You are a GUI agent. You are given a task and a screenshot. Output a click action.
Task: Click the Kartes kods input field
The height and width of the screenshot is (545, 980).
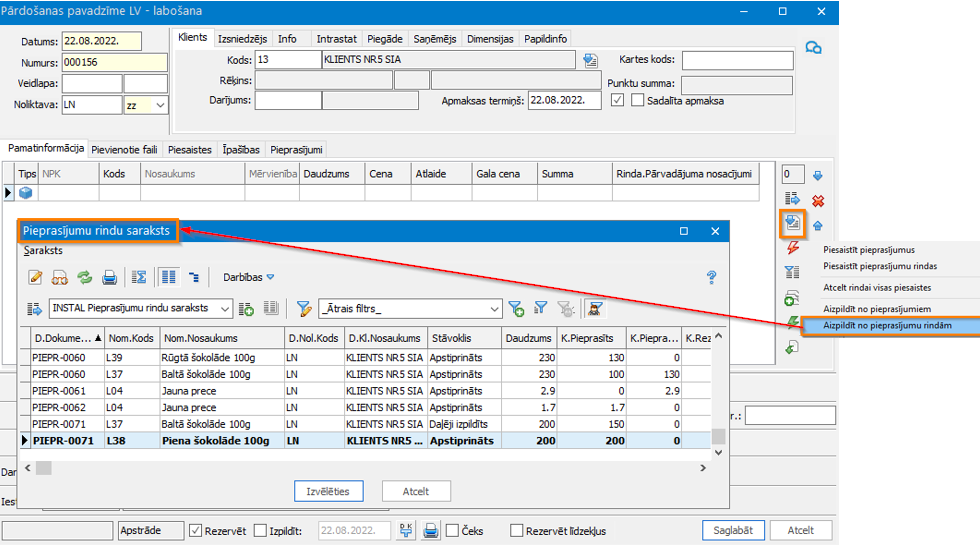(737, 61)
